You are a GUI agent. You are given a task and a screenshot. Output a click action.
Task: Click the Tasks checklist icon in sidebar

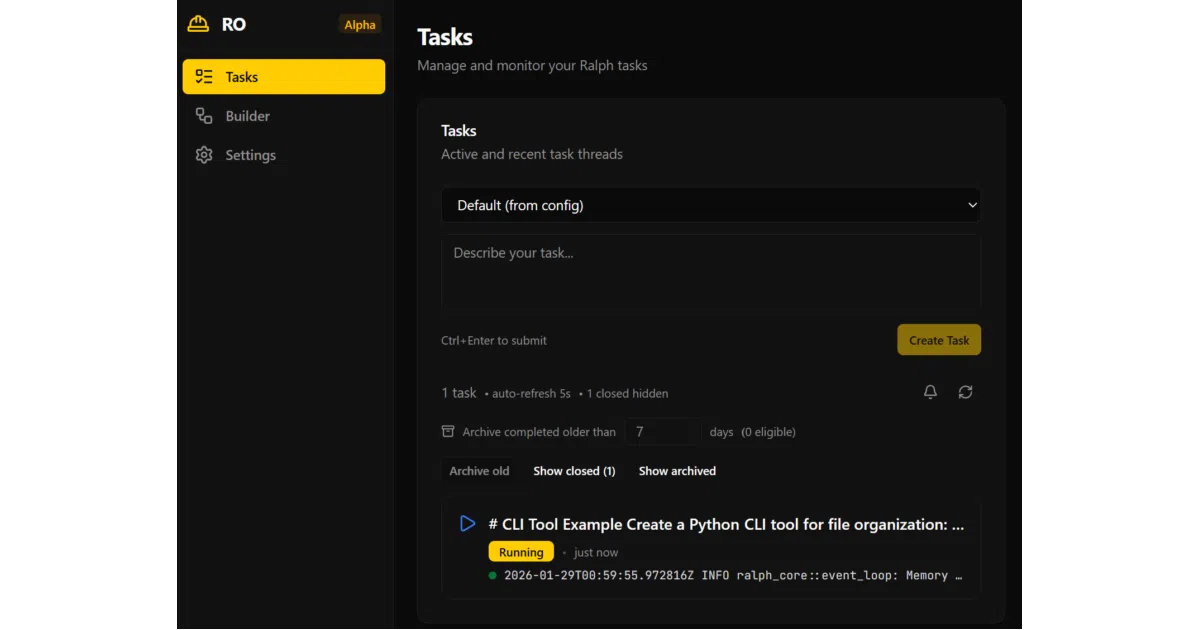204,77
